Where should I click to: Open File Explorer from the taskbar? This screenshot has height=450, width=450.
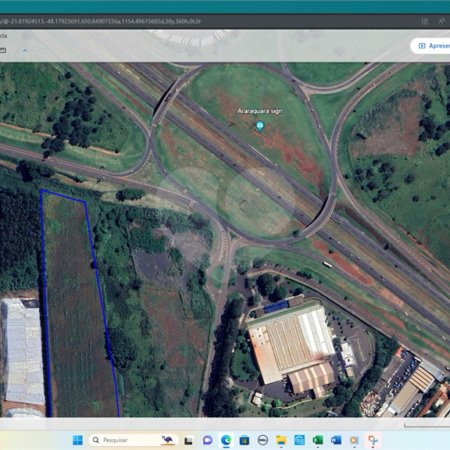(281, 440)
